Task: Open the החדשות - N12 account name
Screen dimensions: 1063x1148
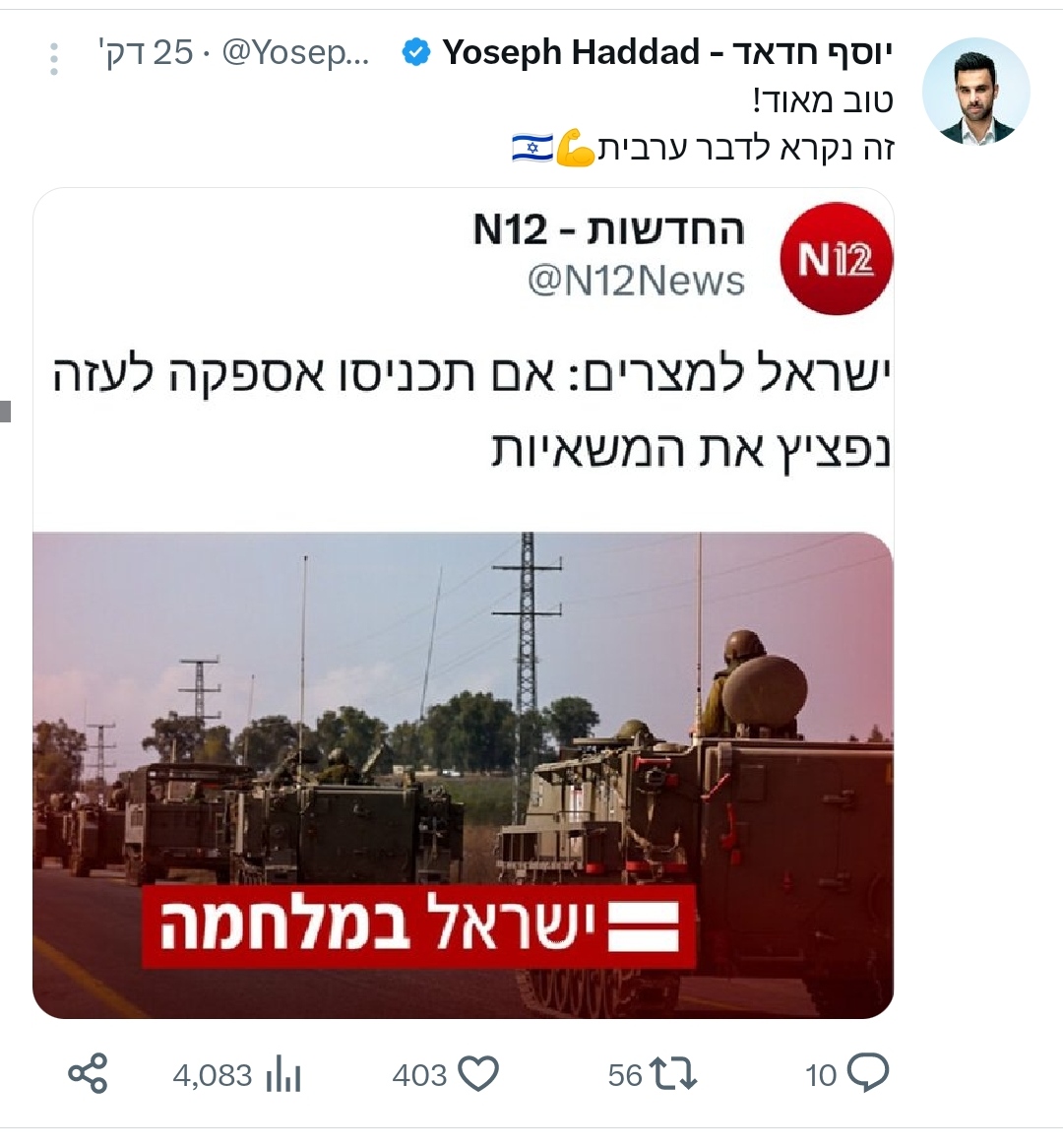Action: (608, 229)
